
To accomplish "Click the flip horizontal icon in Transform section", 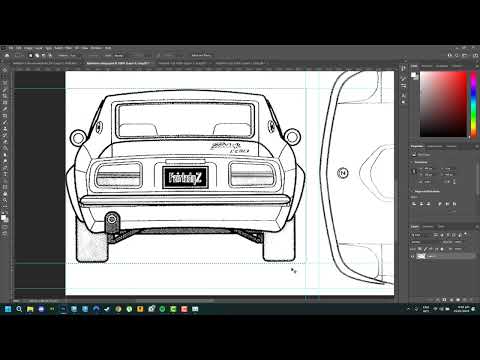I will click(x=448, y=182).
